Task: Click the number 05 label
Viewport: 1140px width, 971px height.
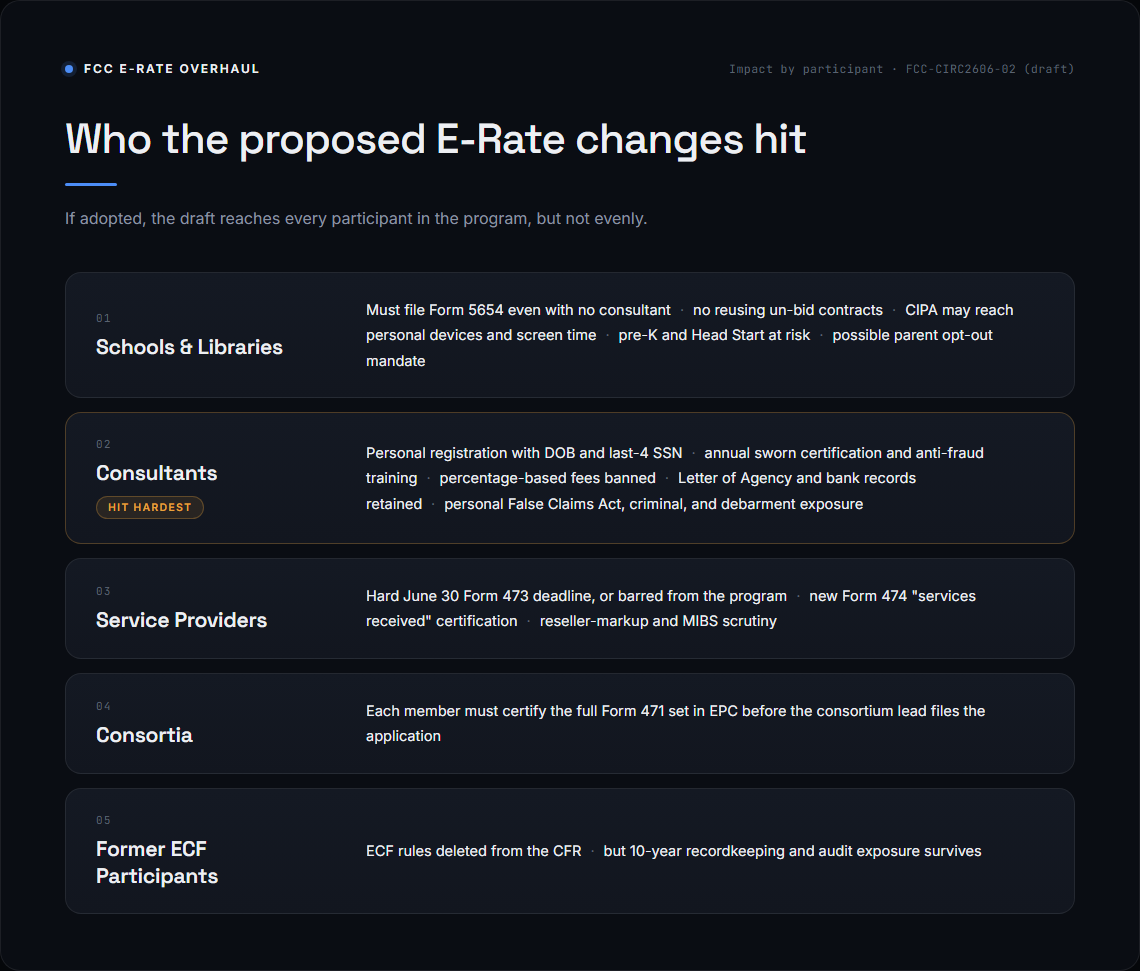Action: coord(103,821)
